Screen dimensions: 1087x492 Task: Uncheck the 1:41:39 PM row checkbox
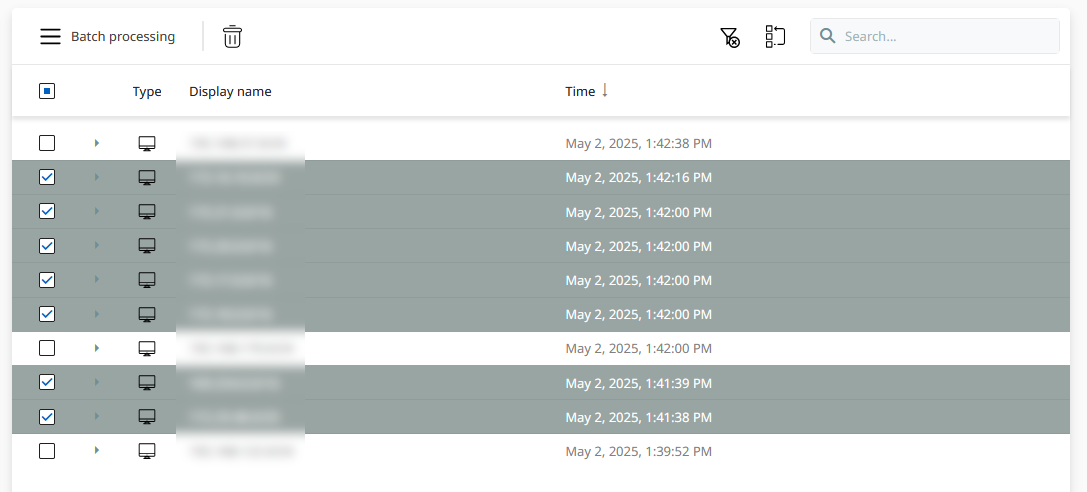click(47, 382)
